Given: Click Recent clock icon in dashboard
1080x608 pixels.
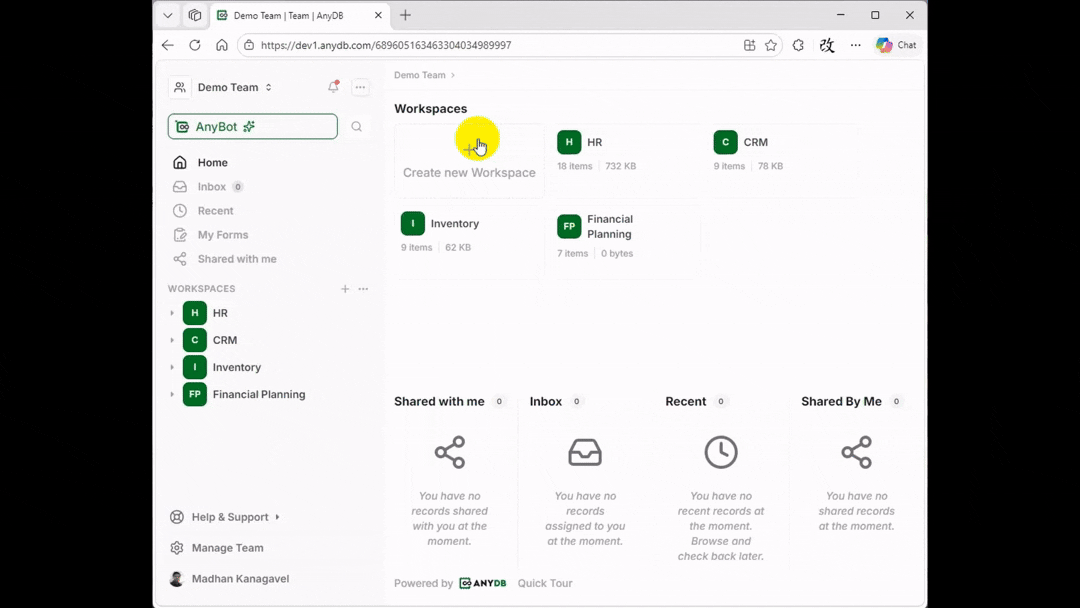Looking at the screenshot, I should point(720,452).
